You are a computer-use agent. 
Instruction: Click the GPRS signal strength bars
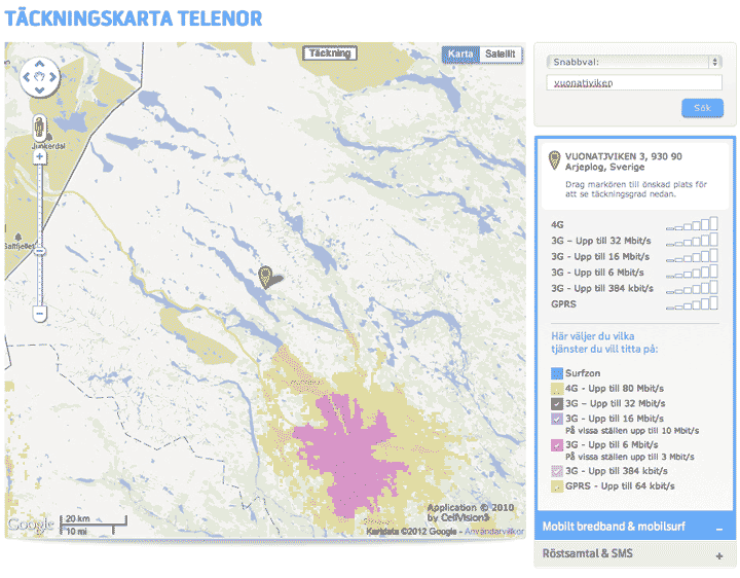pyautogui.click(x=692, y=303)
